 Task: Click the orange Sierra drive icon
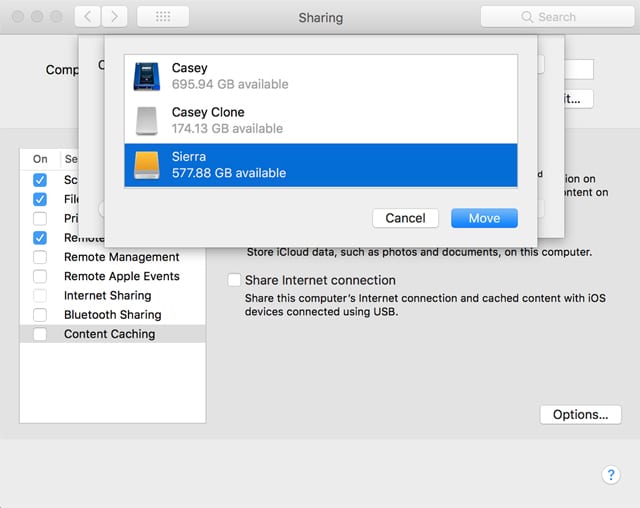[148, 165]
